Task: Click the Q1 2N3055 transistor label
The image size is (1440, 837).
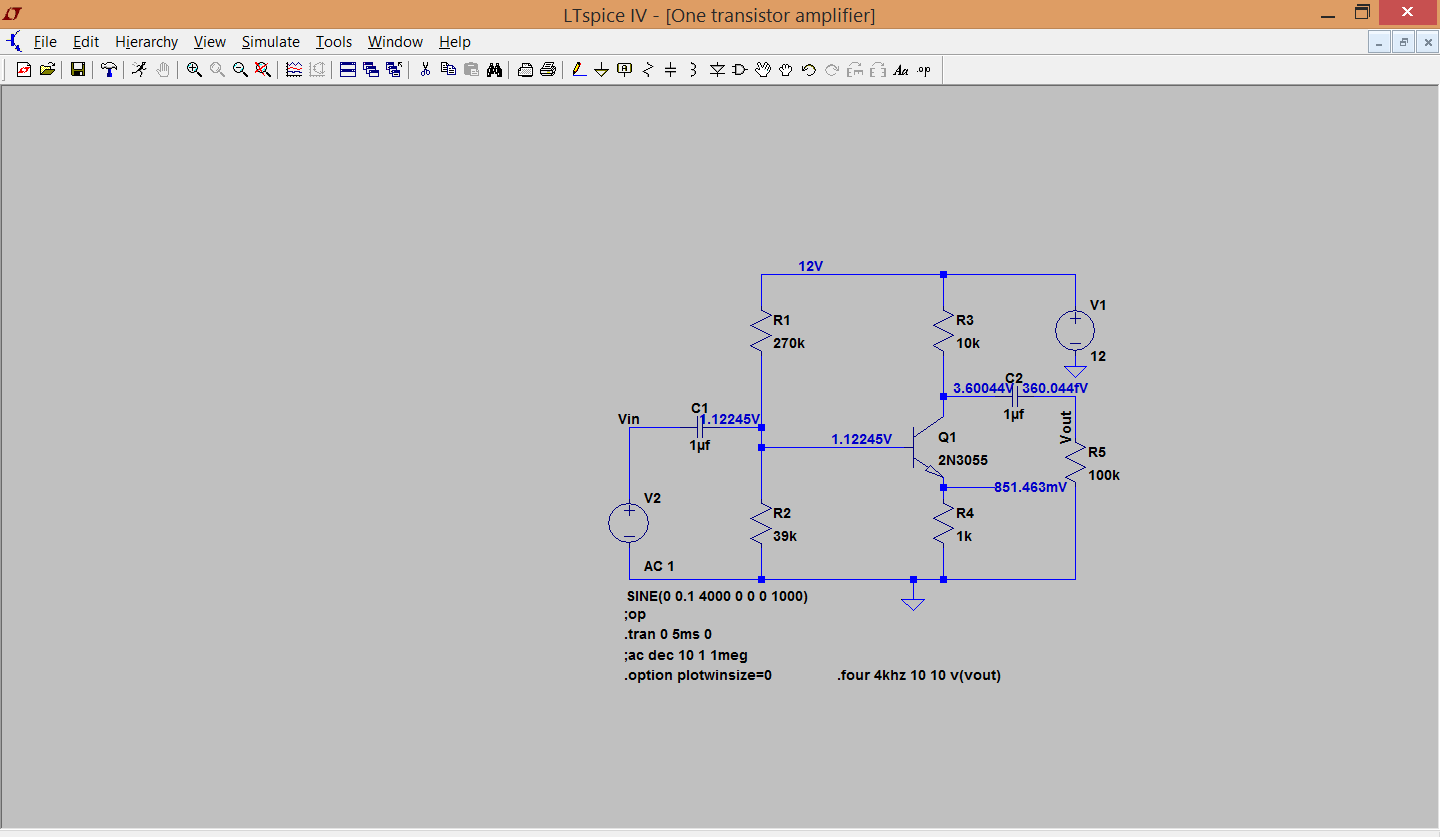Action: click(963, 461)
